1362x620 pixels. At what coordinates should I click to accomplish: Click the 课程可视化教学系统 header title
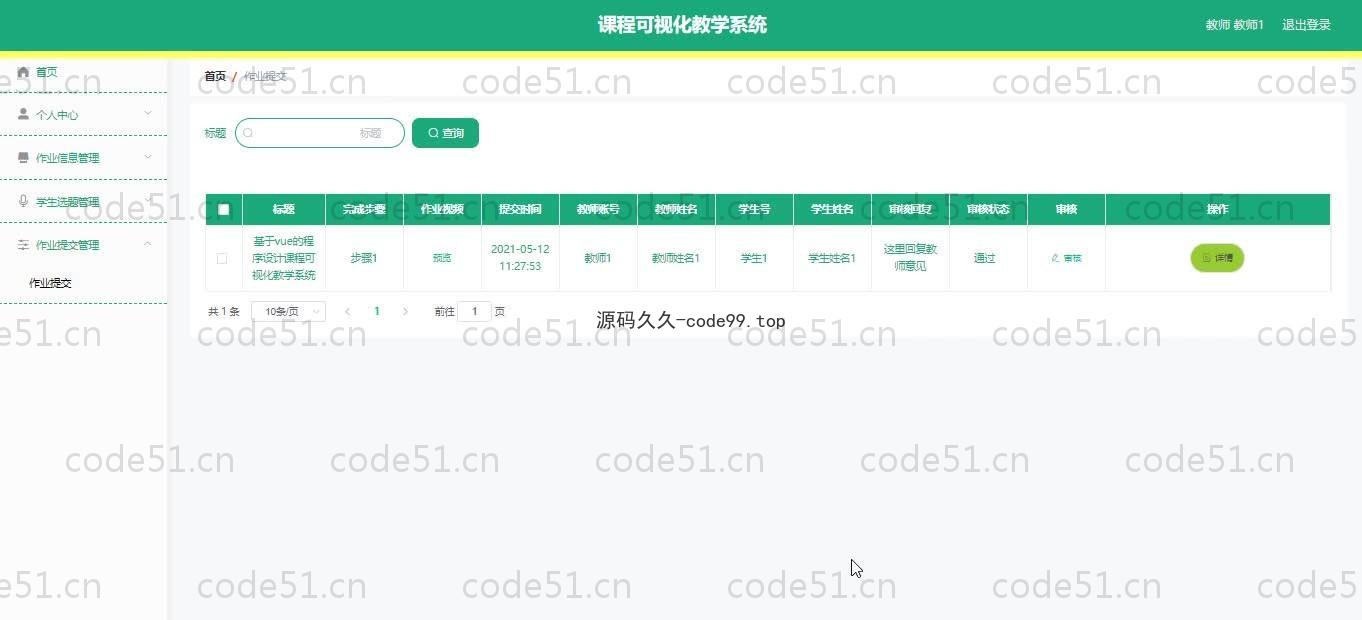pos(682,25)
